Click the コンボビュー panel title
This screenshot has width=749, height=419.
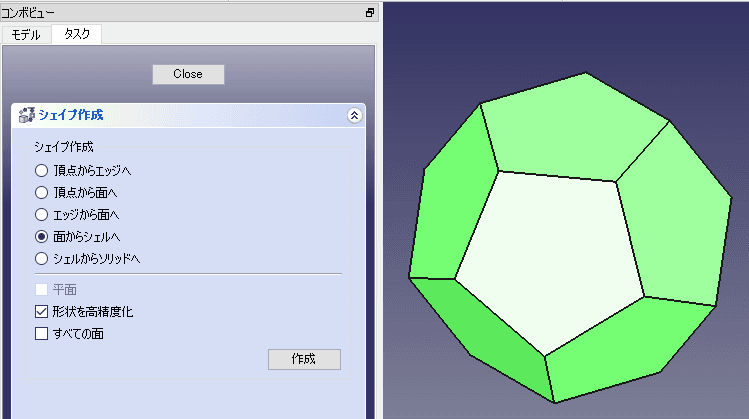(x=28, y=12)
